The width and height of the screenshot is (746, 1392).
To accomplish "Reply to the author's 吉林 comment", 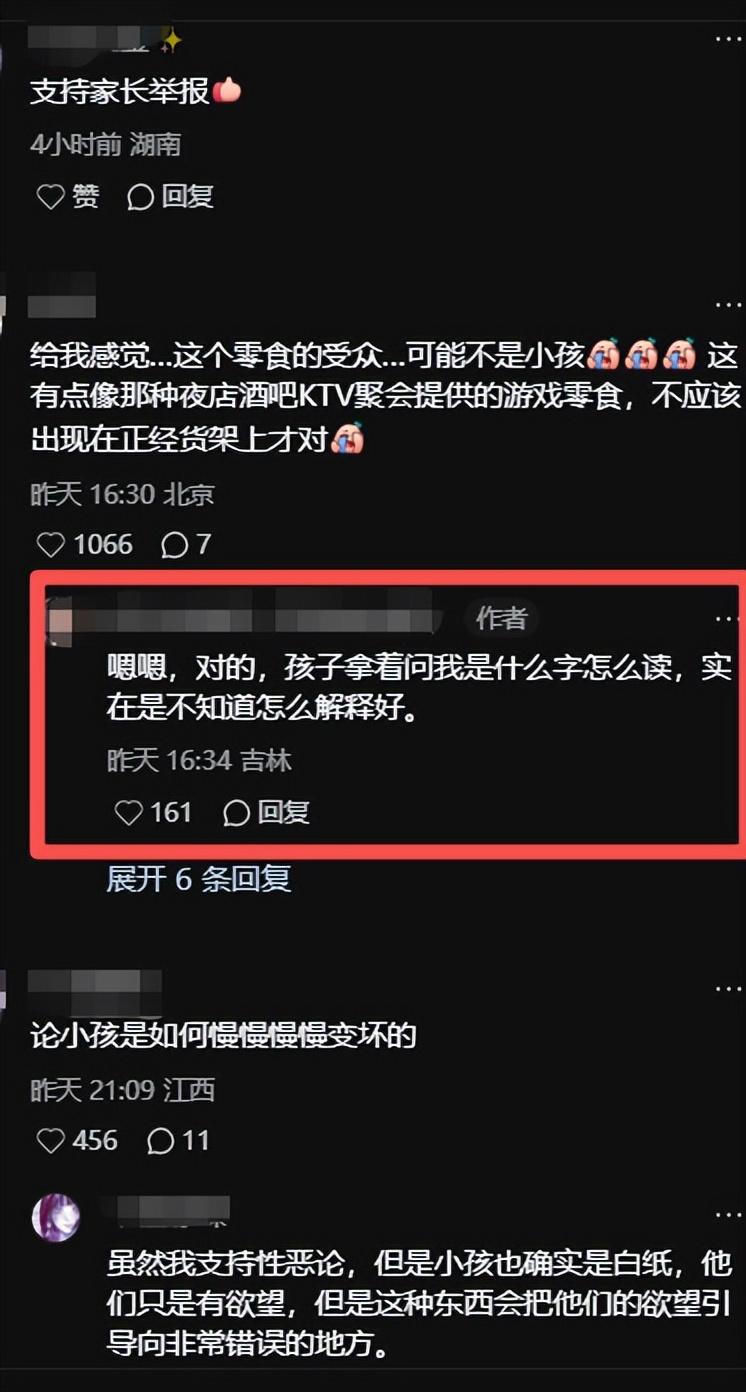I will click(266, 812).
